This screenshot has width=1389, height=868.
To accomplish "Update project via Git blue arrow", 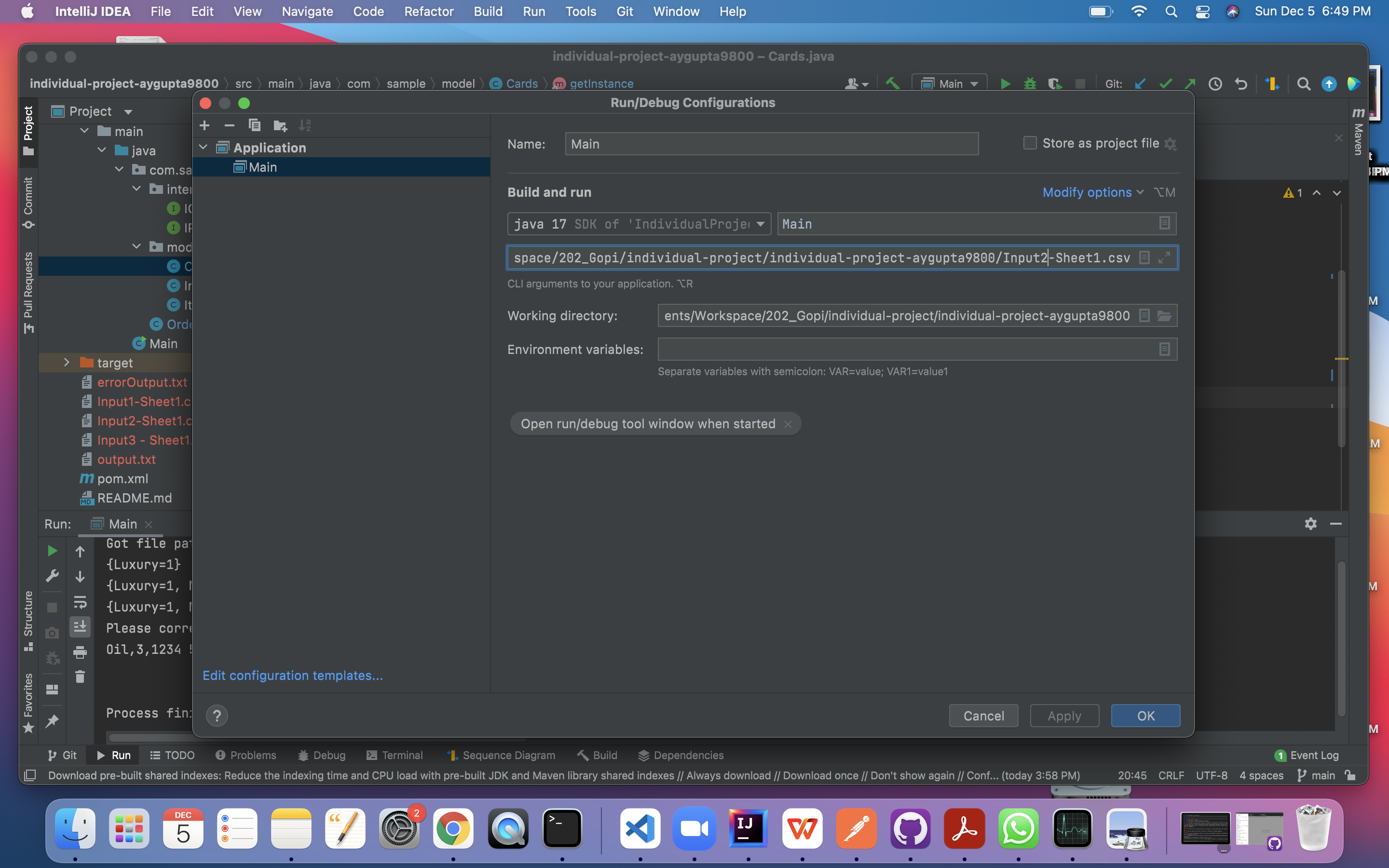I will point(1141,84).
